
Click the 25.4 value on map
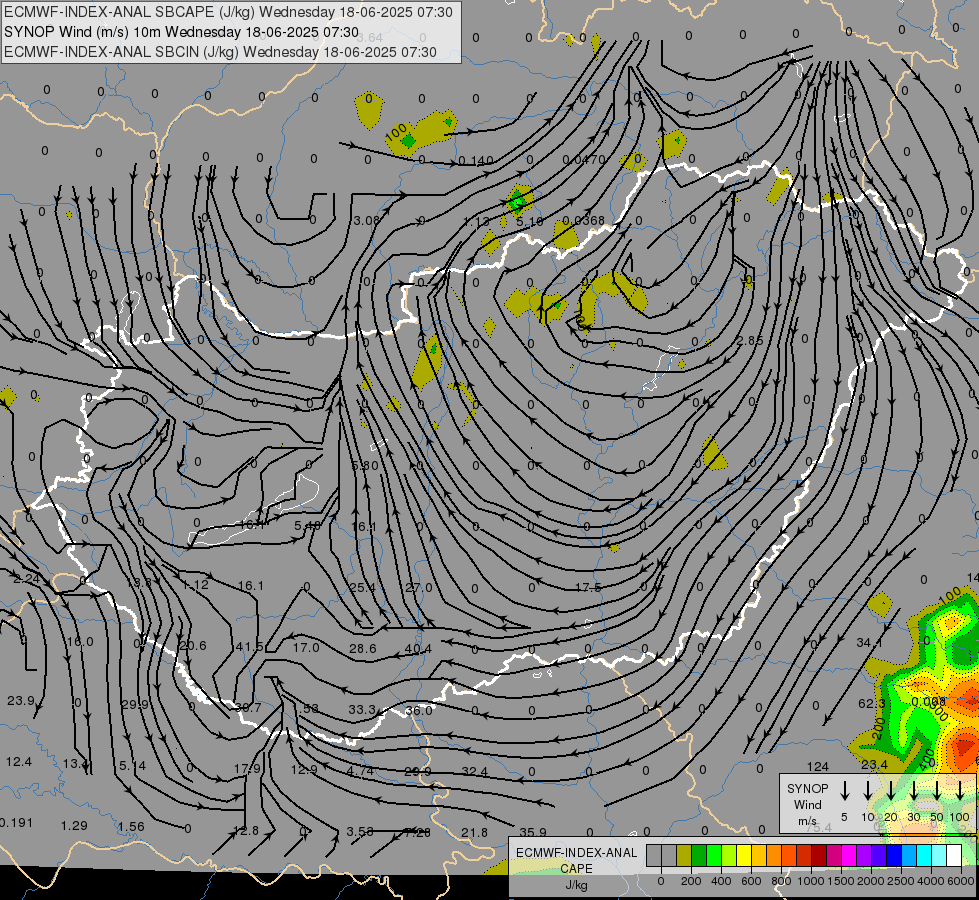tap(363, 587)
